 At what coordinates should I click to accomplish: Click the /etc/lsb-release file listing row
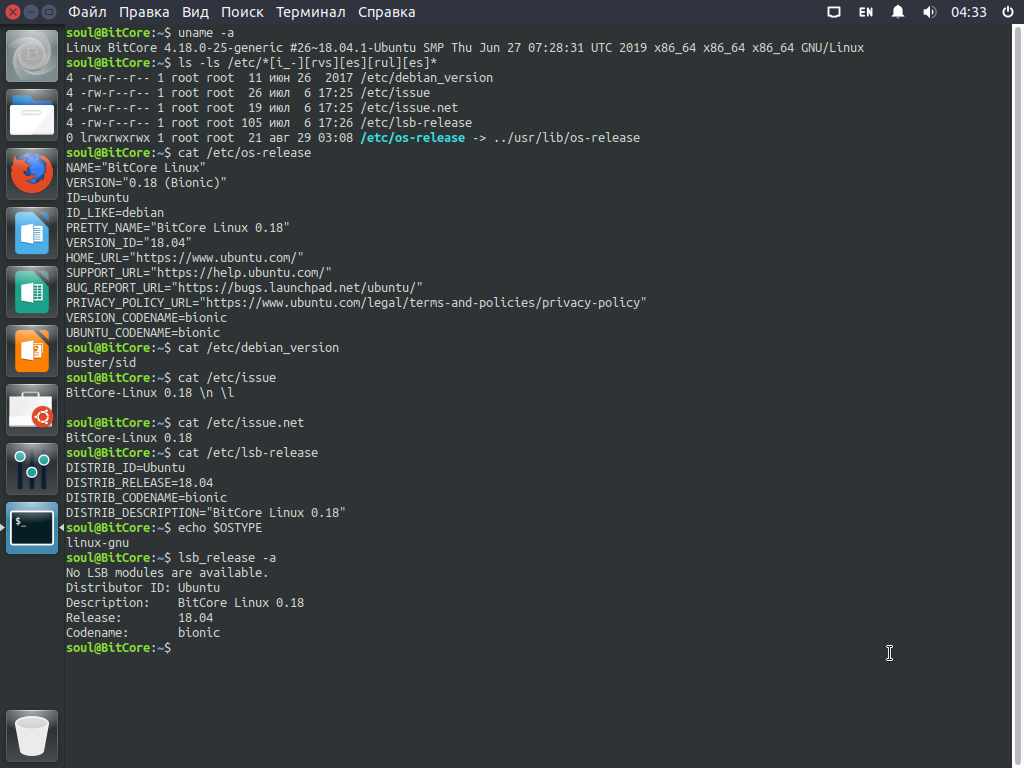tap(269, 123)
